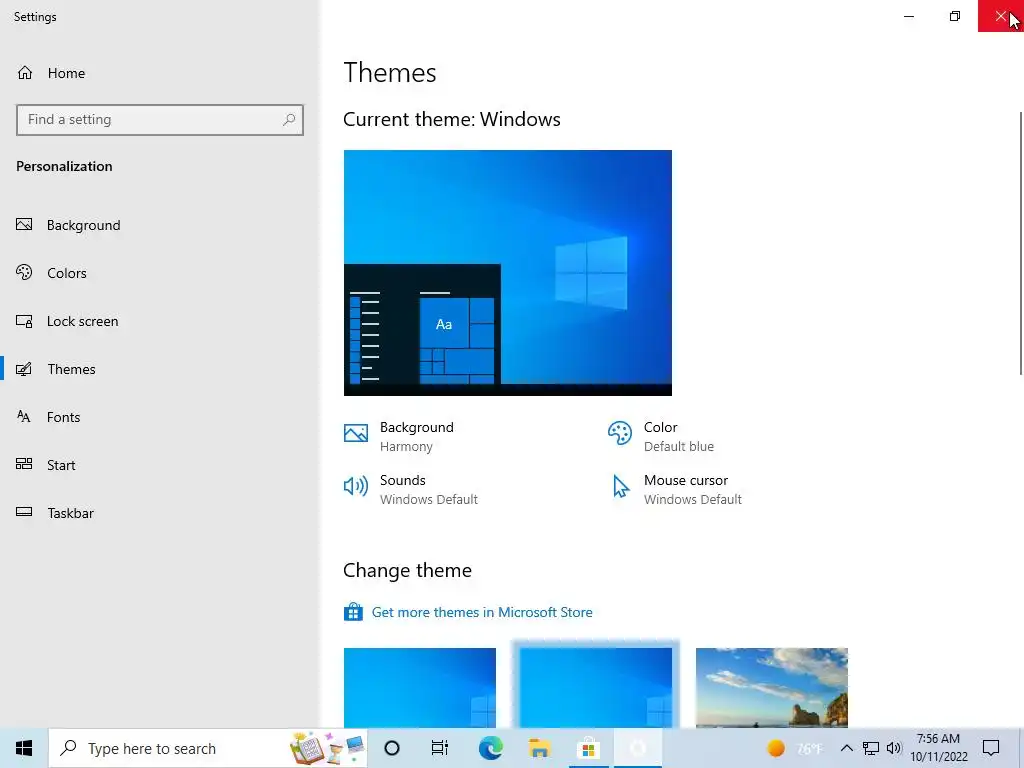Screen dimensions: 1024x768
Task: Open Microsoft Store from taskbar
Action: click(x=588, y=748)
